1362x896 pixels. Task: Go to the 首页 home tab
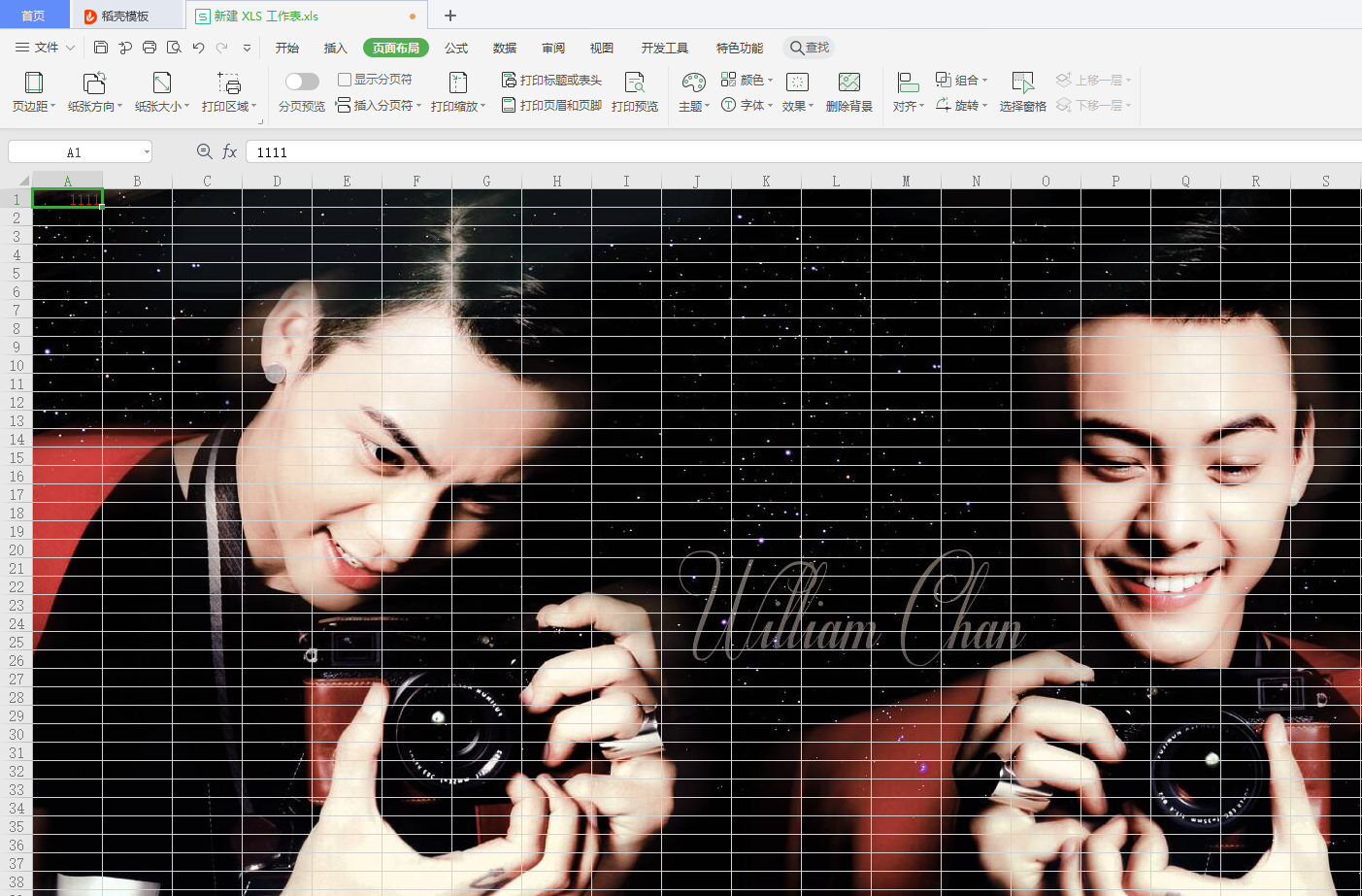tap(34, 16)
